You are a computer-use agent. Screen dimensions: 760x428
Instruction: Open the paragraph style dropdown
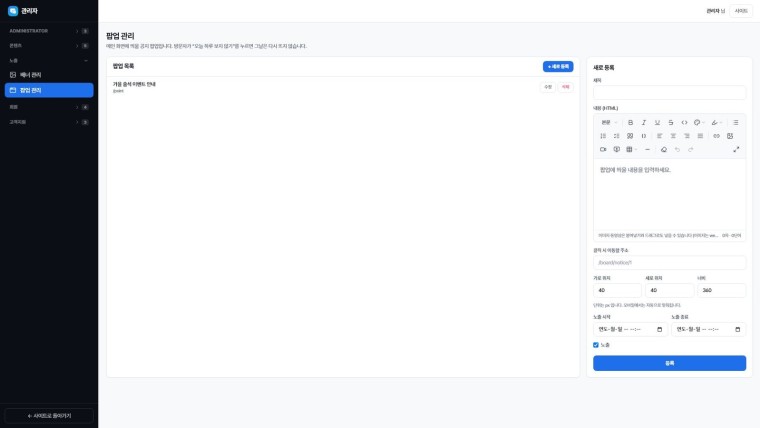609,123
